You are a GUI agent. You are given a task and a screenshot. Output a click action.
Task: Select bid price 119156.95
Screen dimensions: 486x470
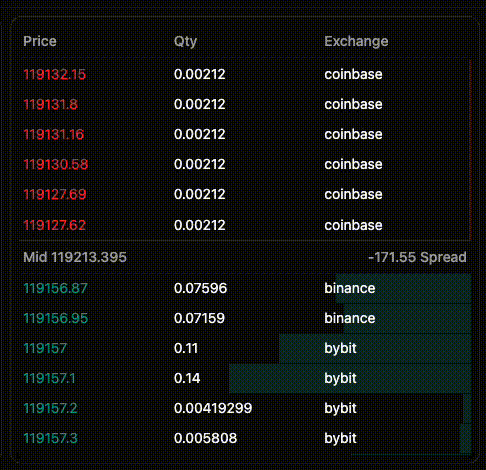point(56,318)
